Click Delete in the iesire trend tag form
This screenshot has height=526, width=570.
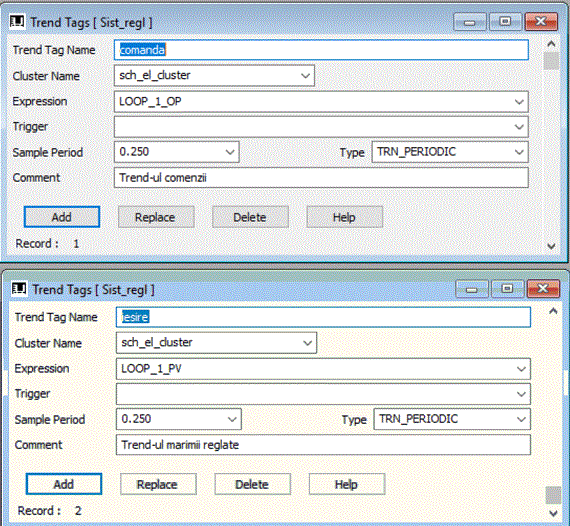point(252,484)
